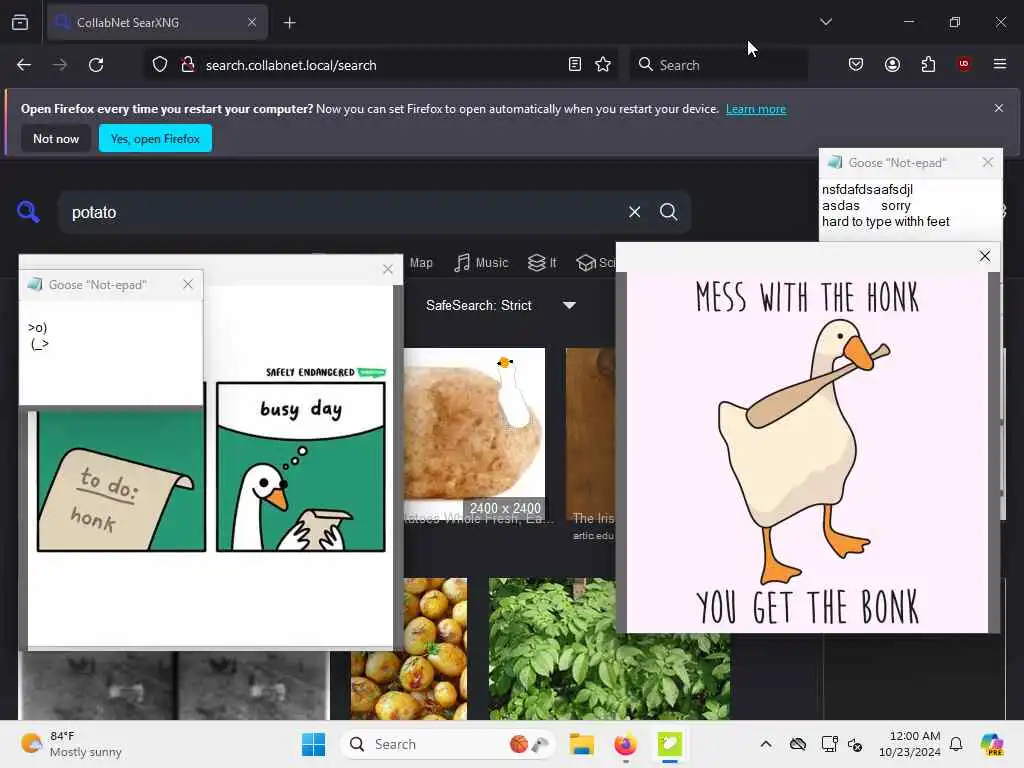The width and height of the screenshot is (1024, 768).
Task: Go back to previous page
Action: tap(24, 65)
